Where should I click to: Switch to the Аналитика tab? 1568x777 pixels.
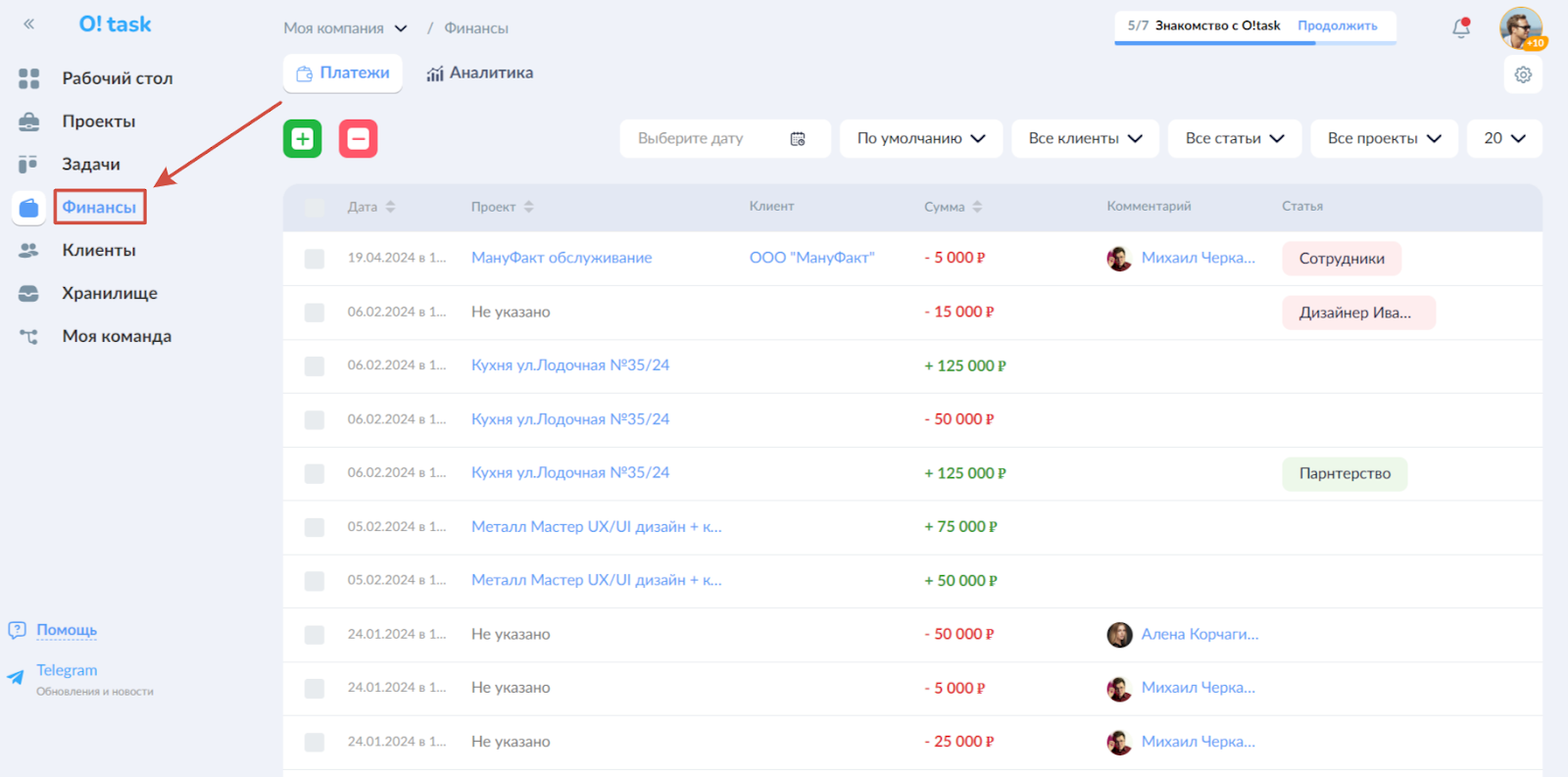pyautogui.click(x=480, y=73)
